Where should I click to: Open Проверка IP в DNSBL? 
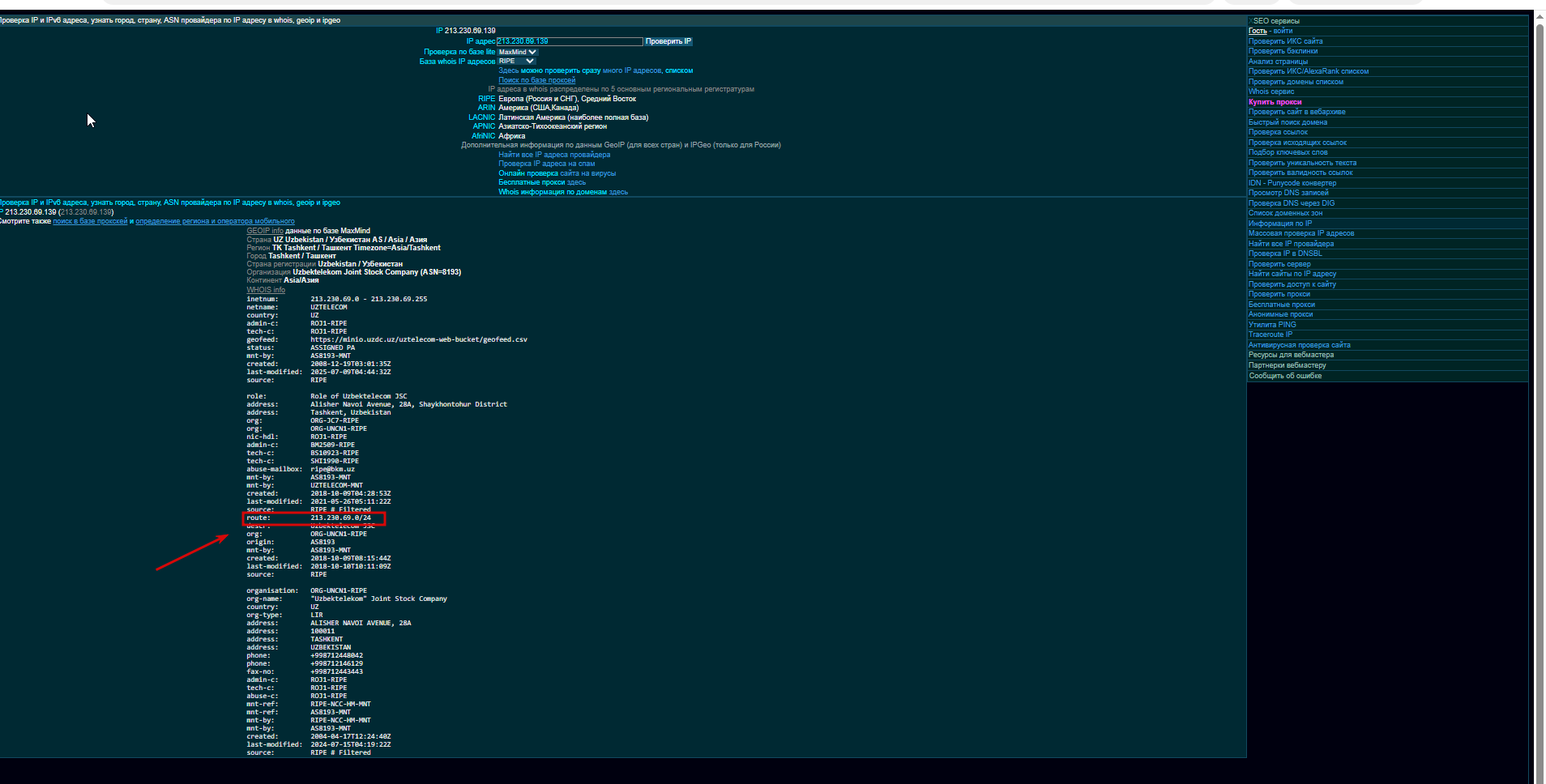1285,254
